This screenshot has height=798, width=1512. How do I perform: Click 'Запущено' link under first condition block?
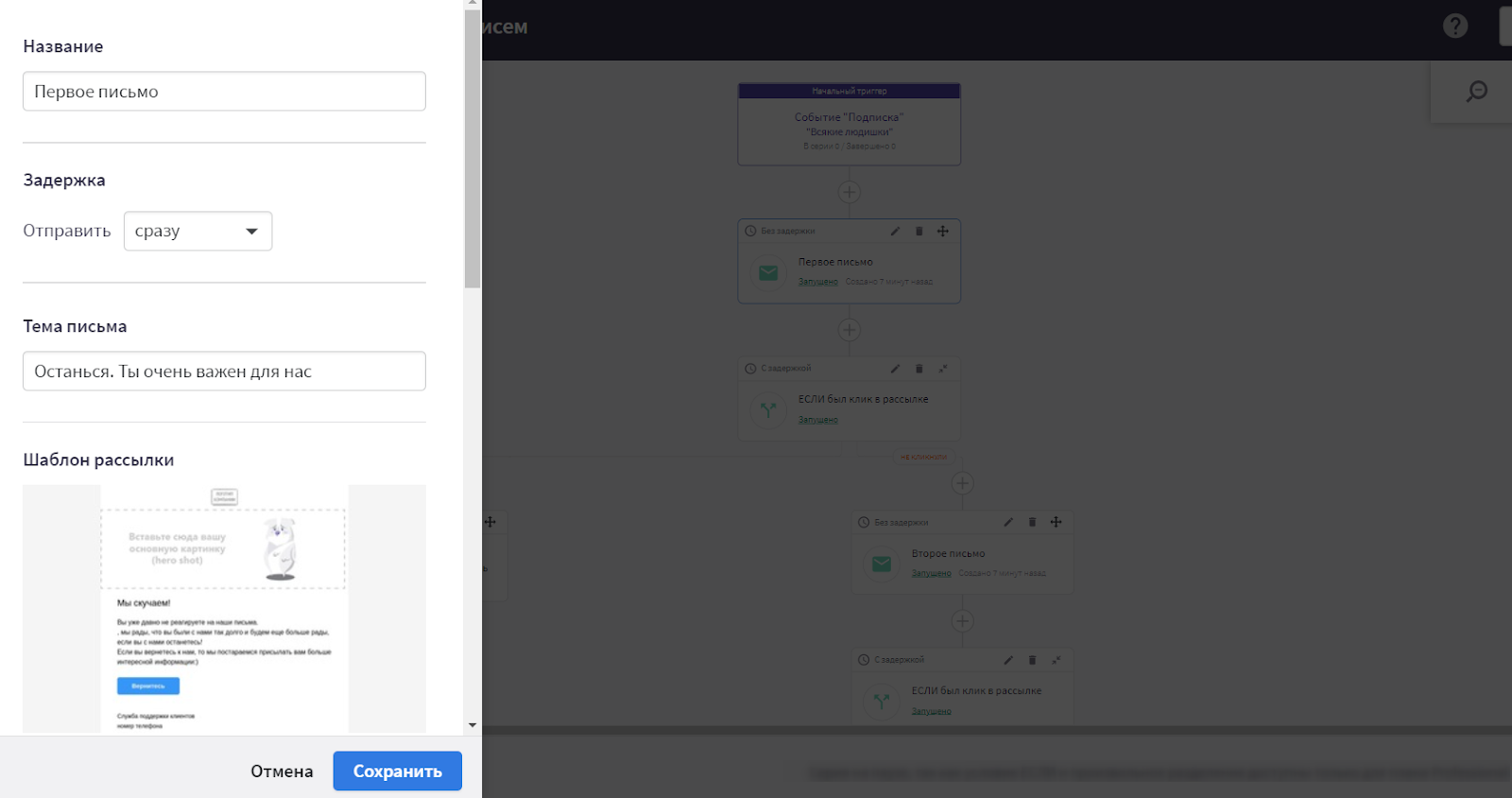[817, 420]
